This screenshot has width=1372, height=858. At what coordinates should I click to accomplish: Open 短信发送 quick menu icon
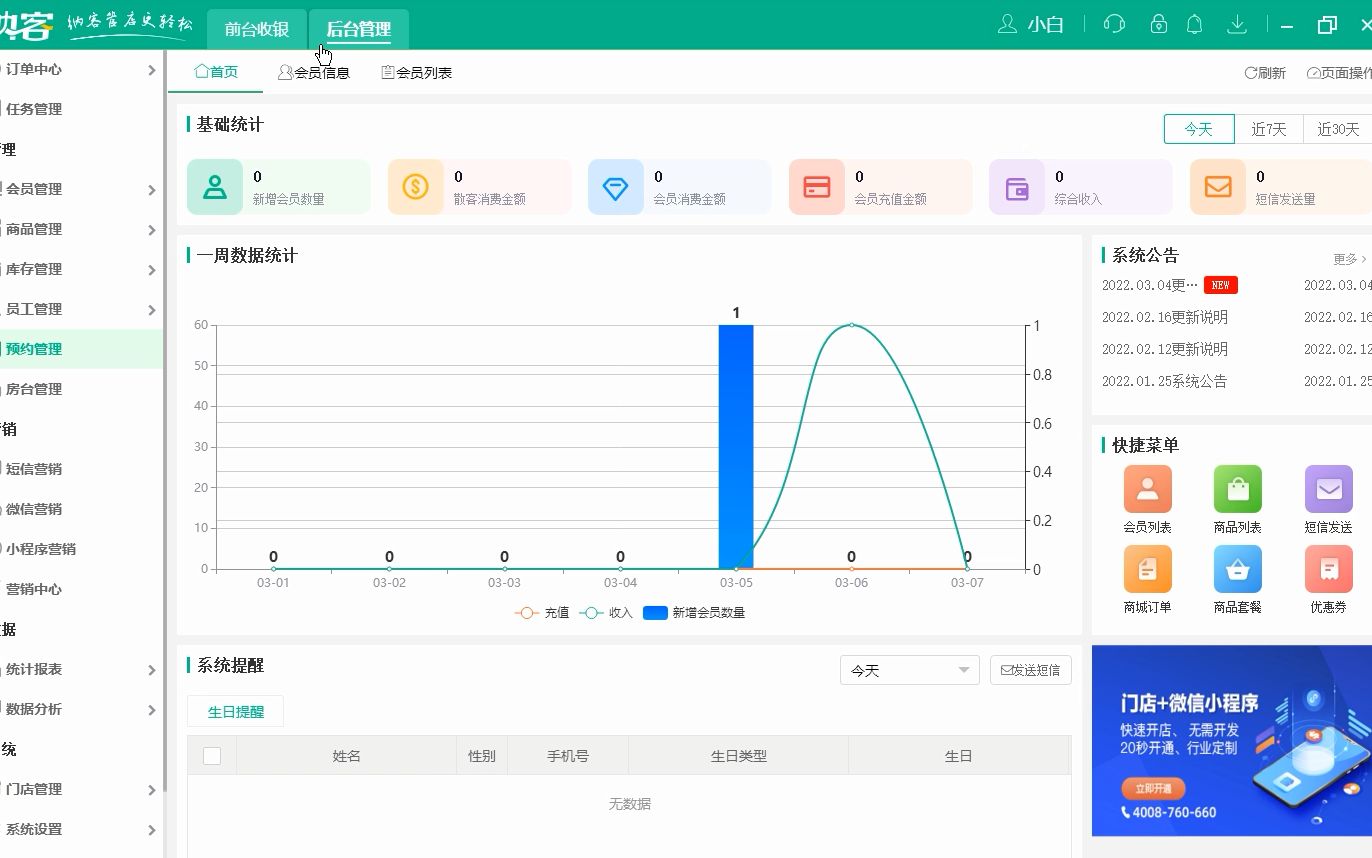(x=1329, y=489)
